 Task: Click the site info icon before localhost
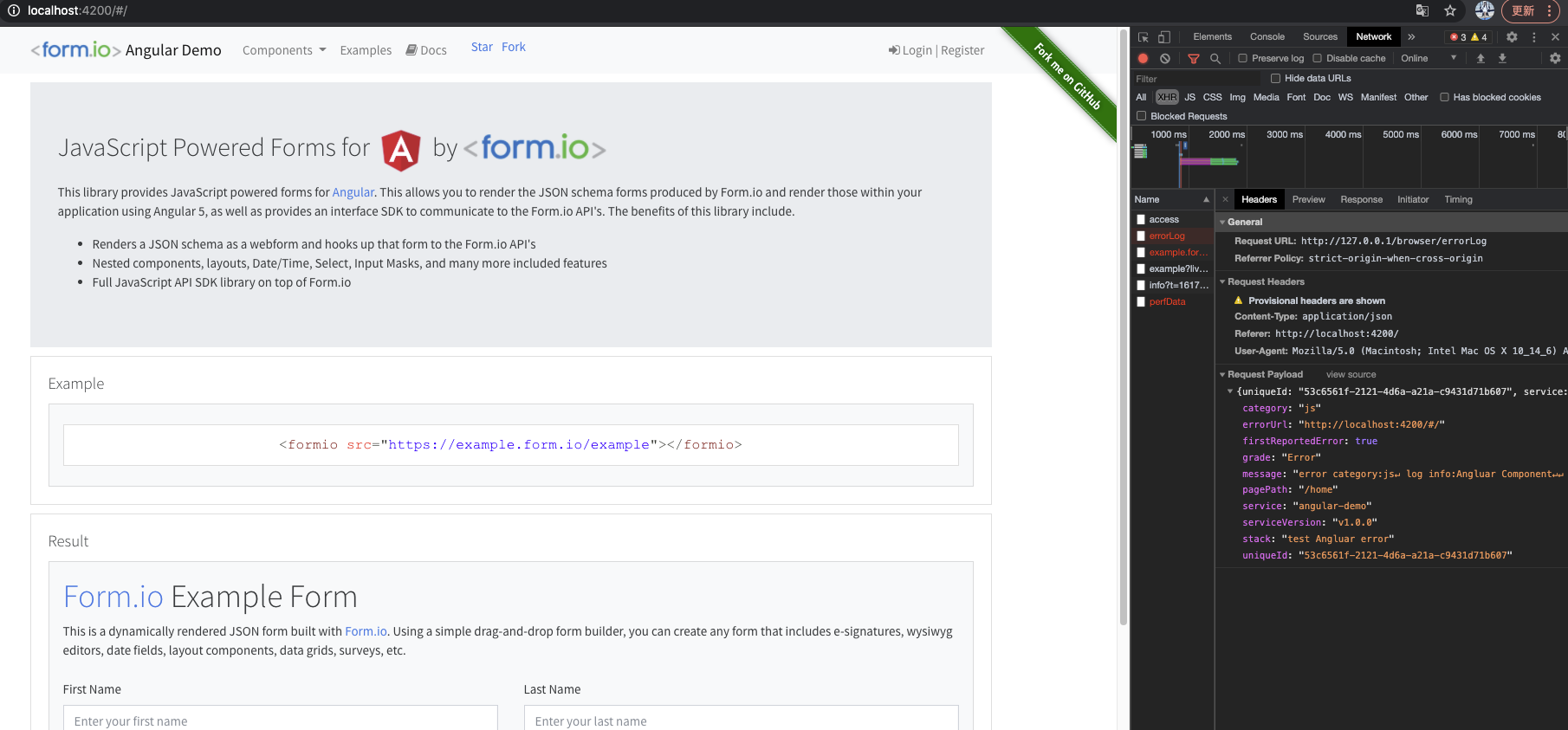[x=14, y=10]
